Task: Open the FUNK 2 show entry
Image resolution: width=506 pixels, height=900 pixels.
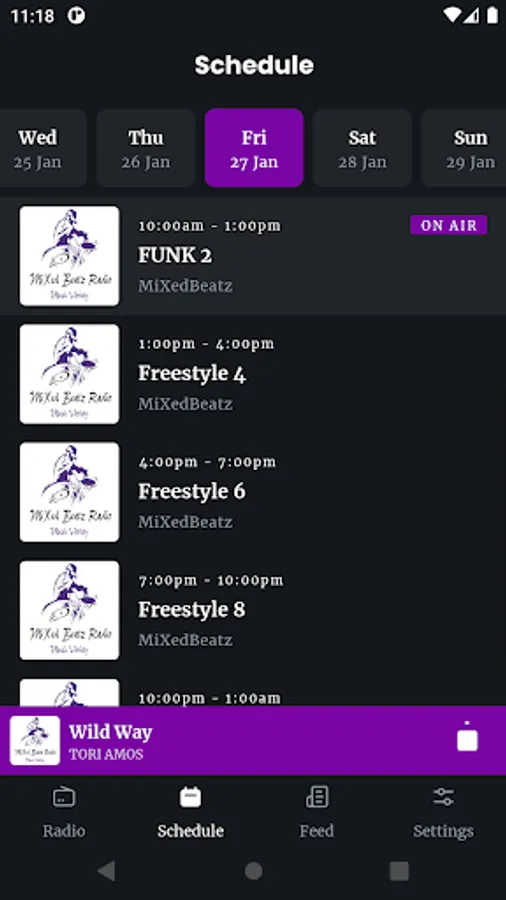Action: tap(253, 256)
